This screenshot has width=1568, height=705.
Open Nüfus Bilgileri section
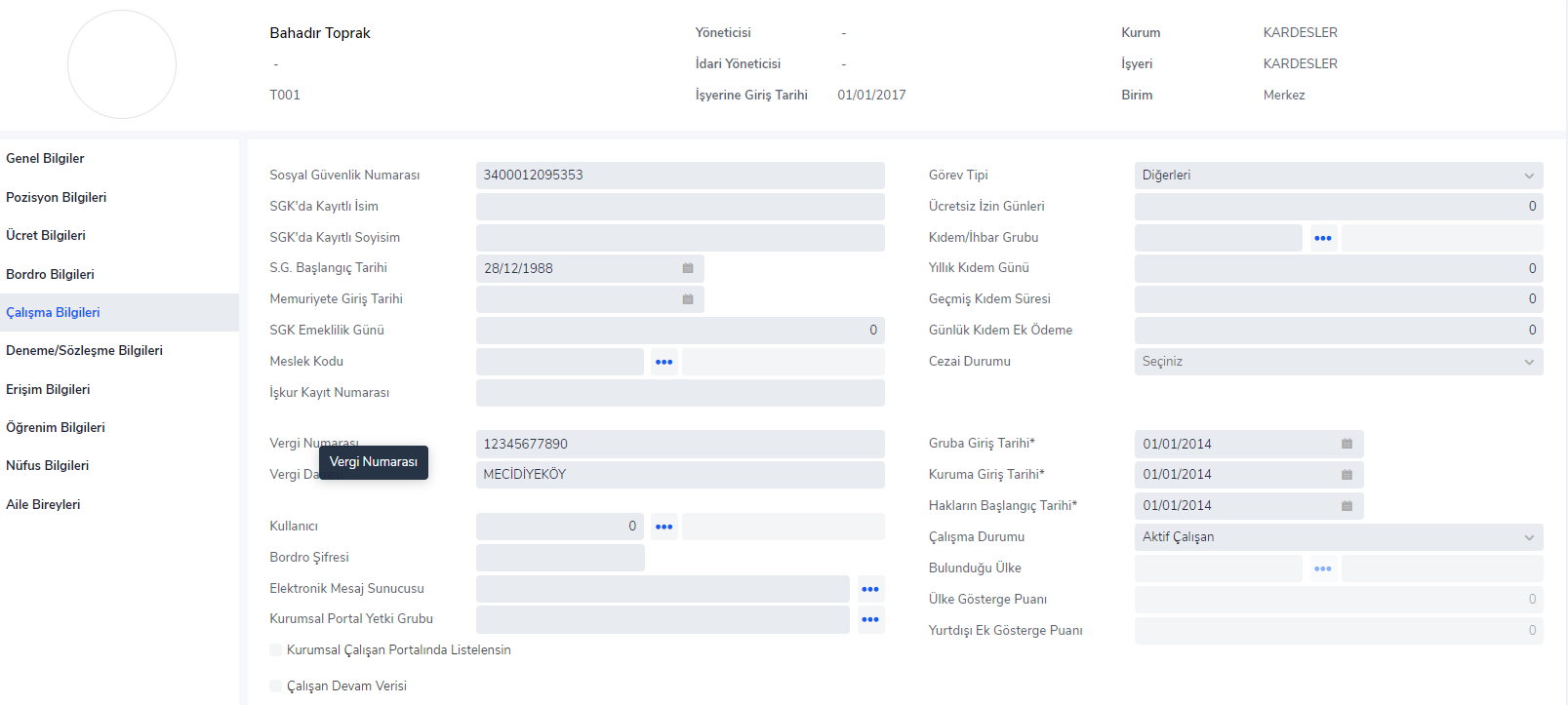click(47, 465)
